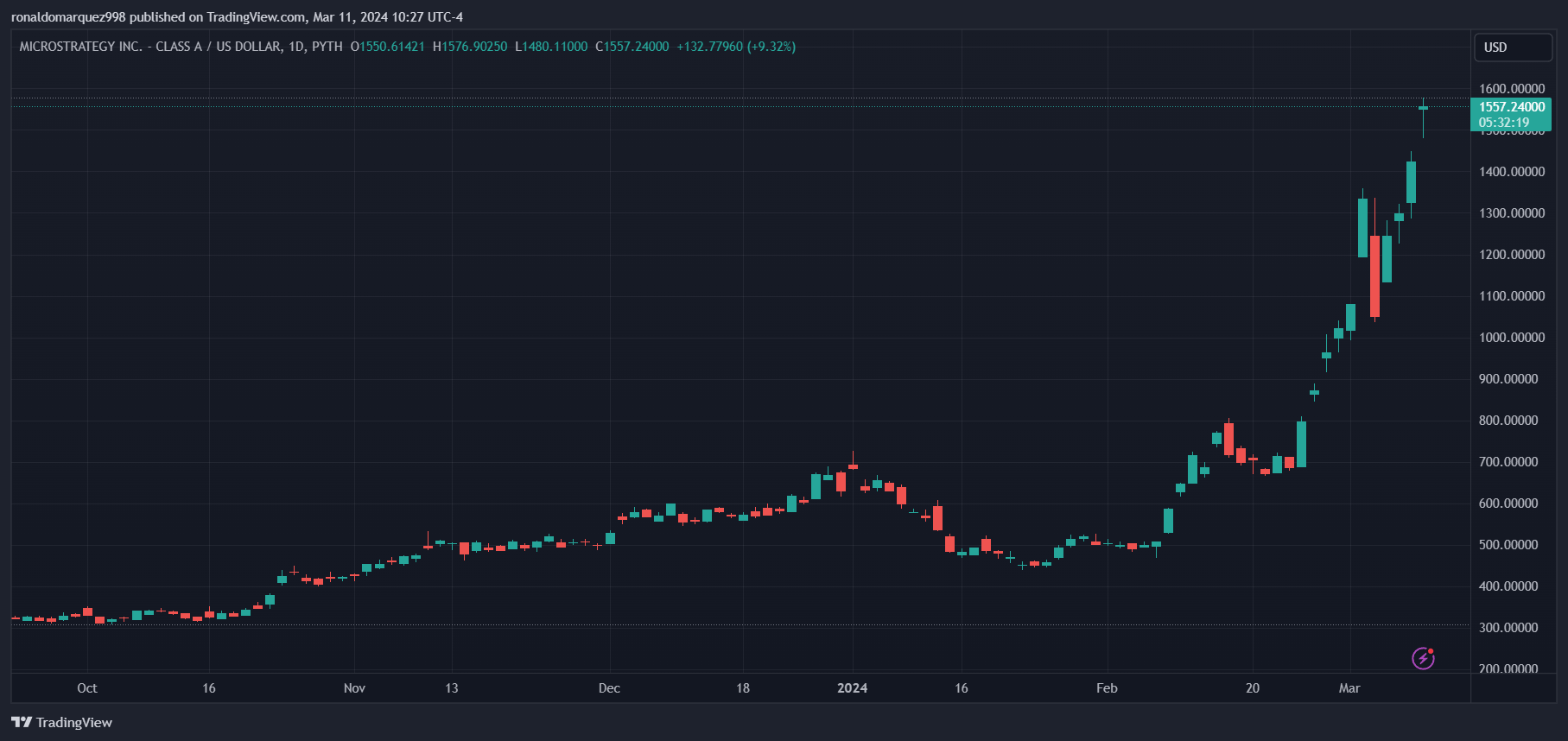Select the open value O1550.61421
Image resolution: width=1568 pixels, height=741 pixels.
tap(388, 47)
